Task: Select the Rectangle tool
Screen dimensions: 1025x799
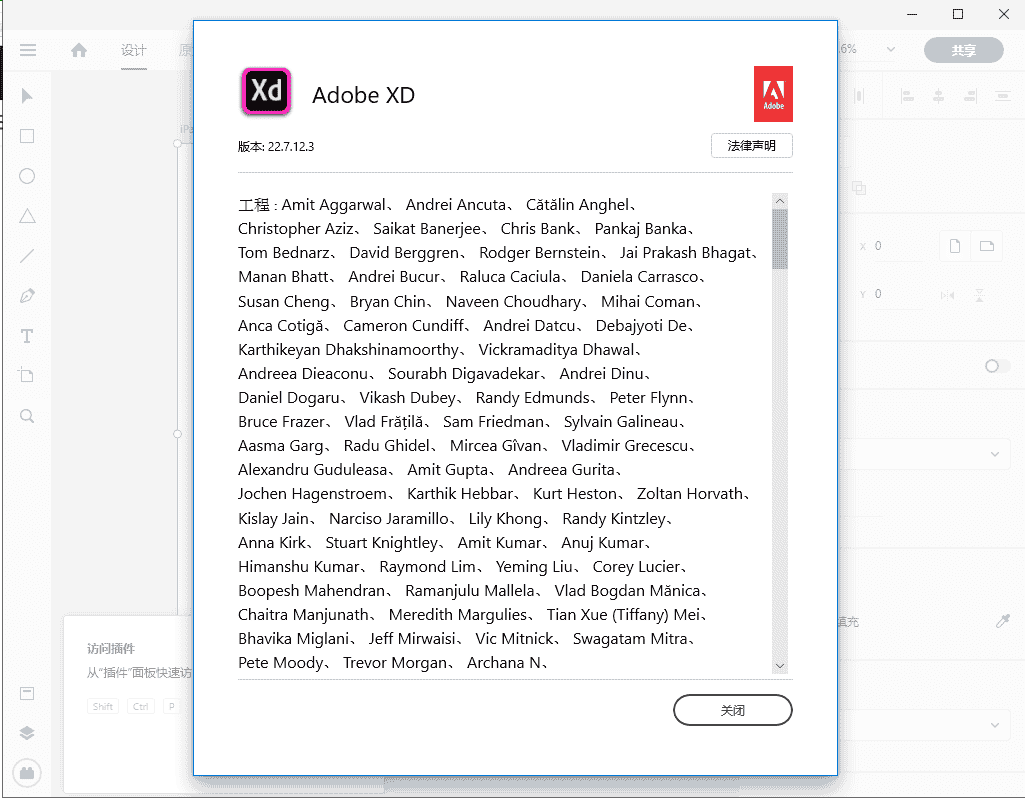Action: point(28,136)
